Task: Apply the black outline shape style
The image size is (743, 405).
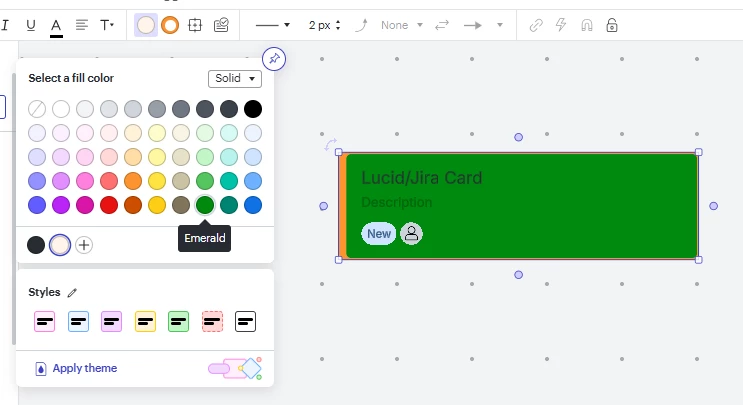Action: [245, 322]
